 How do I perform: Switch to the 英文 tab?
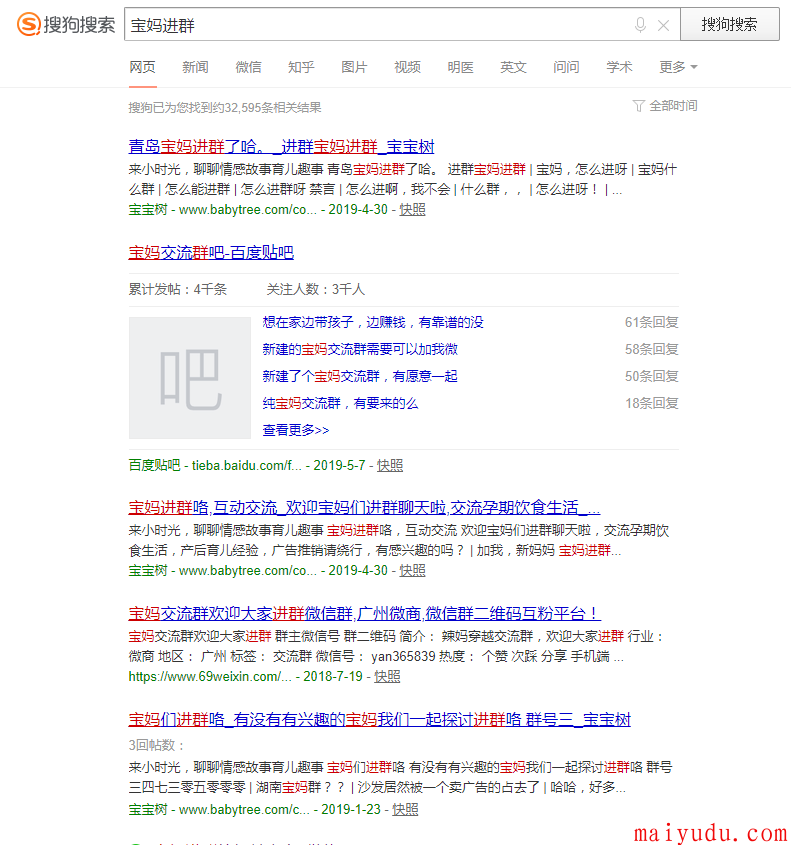coord(513,67)
